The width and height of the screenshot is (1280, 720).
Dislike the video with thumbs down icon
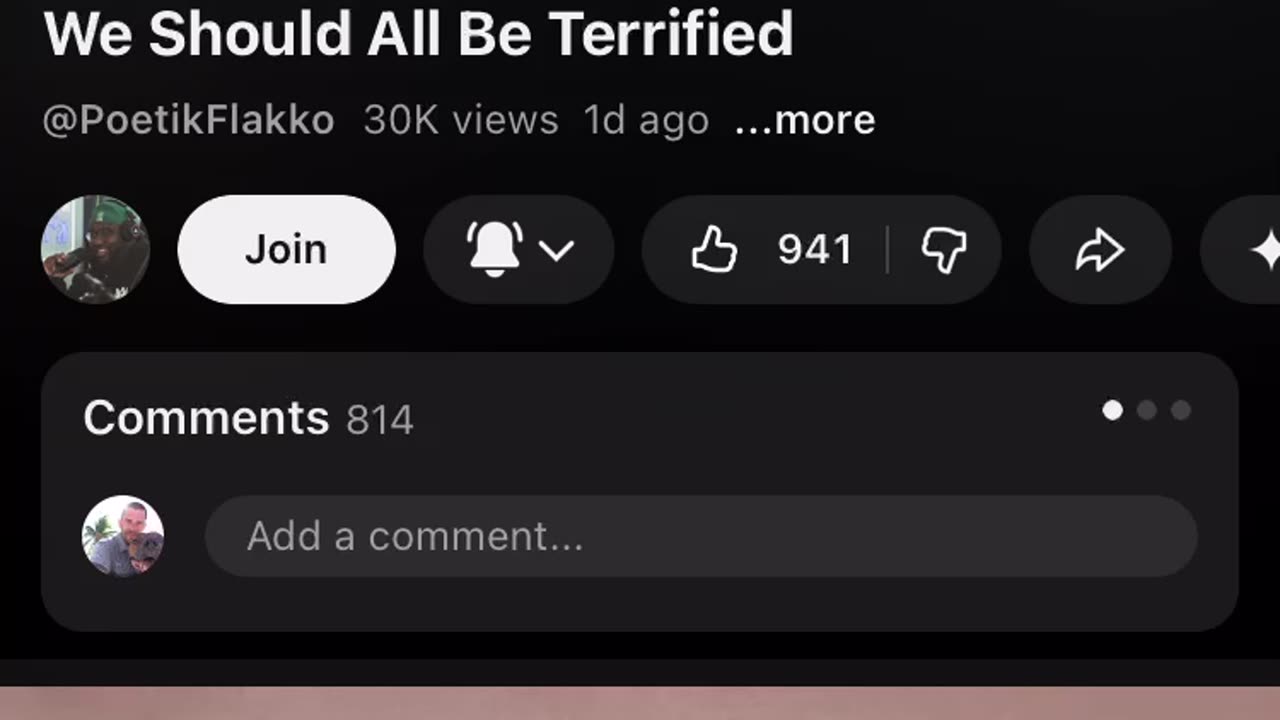coord(943,250)
